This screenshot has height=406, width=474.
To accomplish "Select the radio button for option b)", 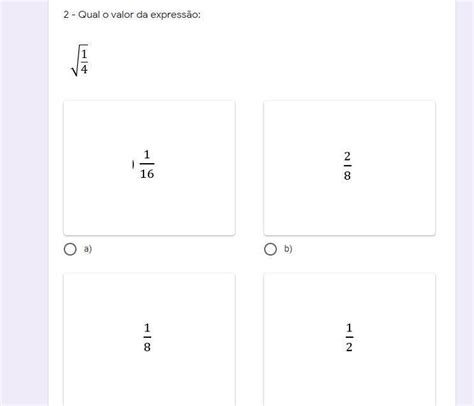I will (x=270, y=249).
